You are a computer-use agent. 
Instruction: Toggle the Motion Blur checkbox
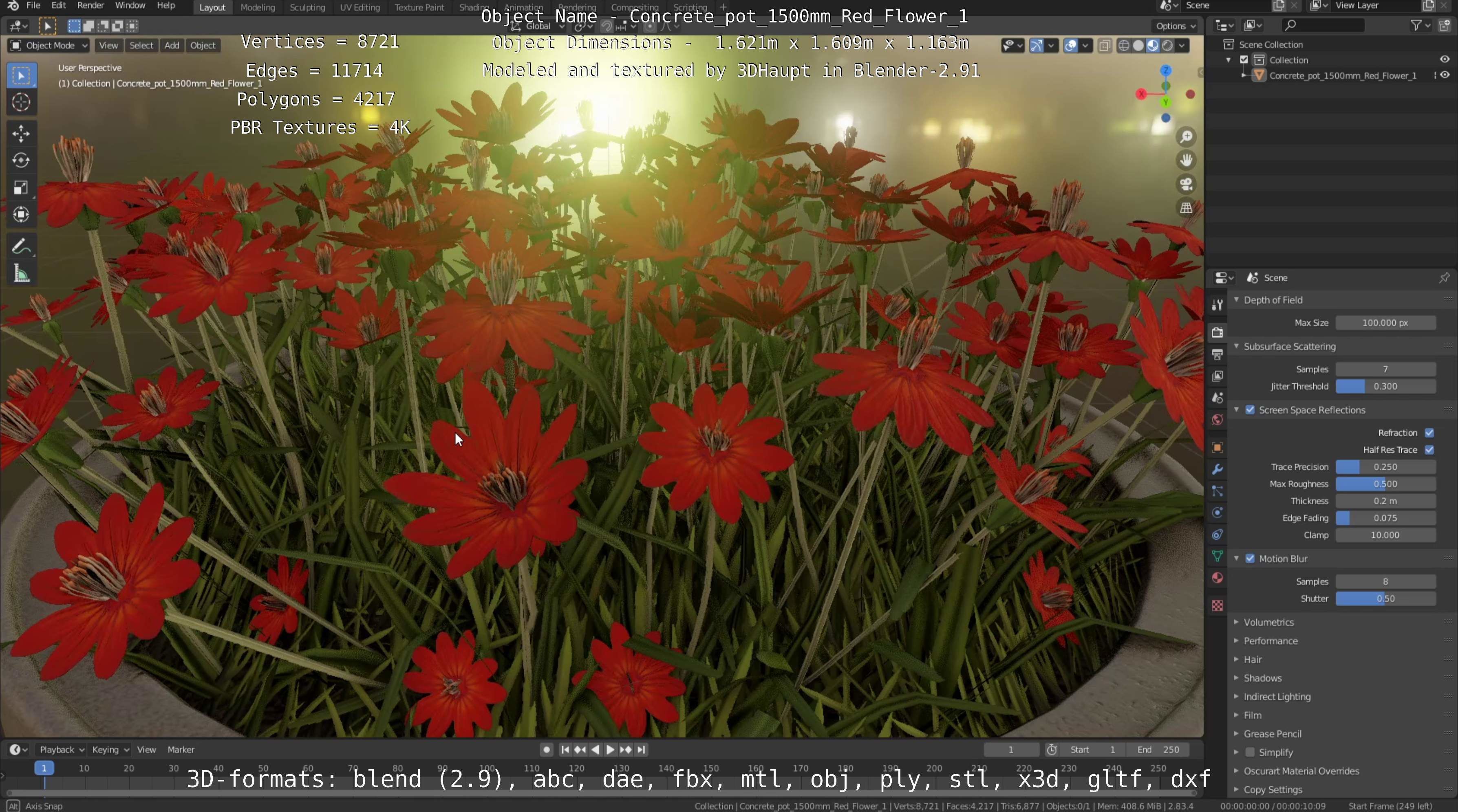(x=1250, y=559)
